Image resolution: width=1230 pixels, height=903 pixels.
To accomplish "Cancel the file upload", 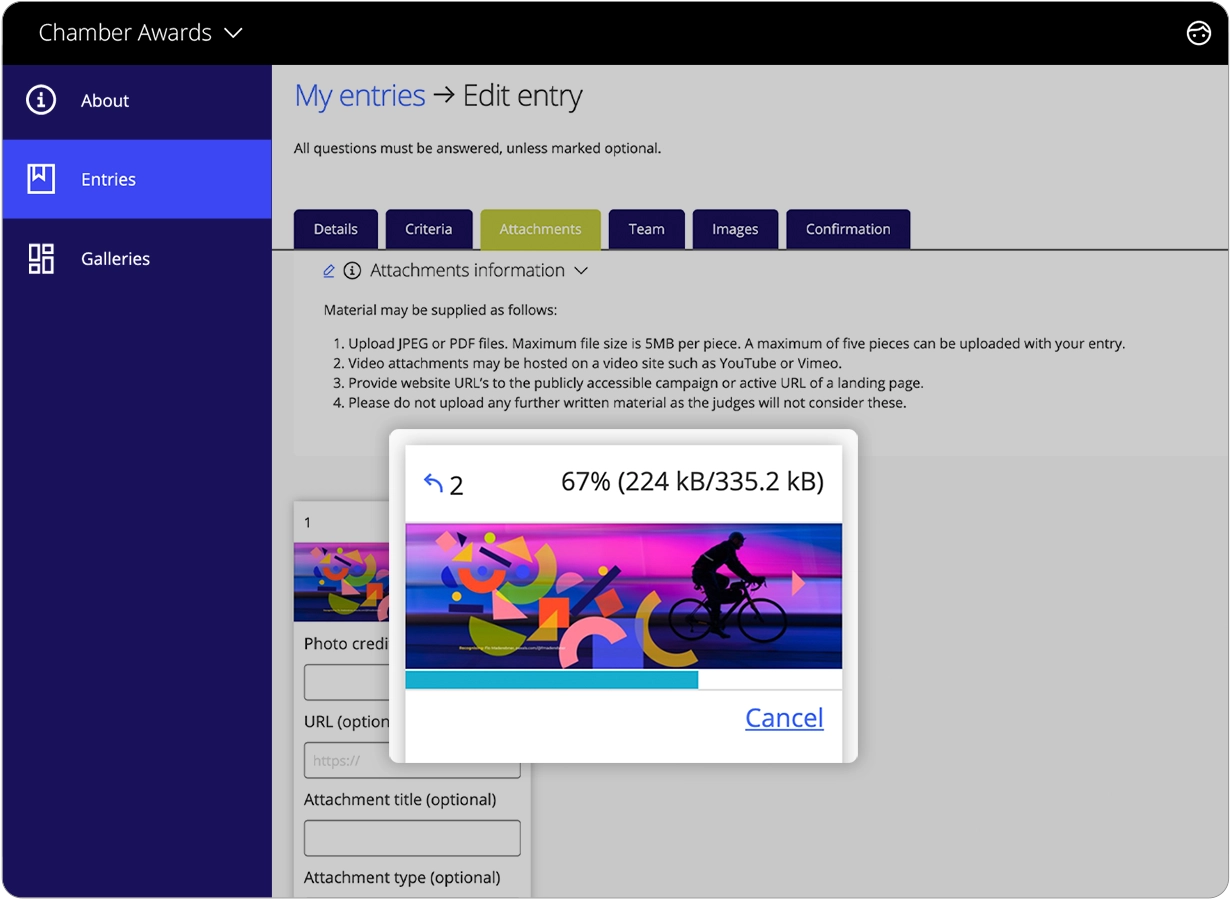I will pos(784,717).
